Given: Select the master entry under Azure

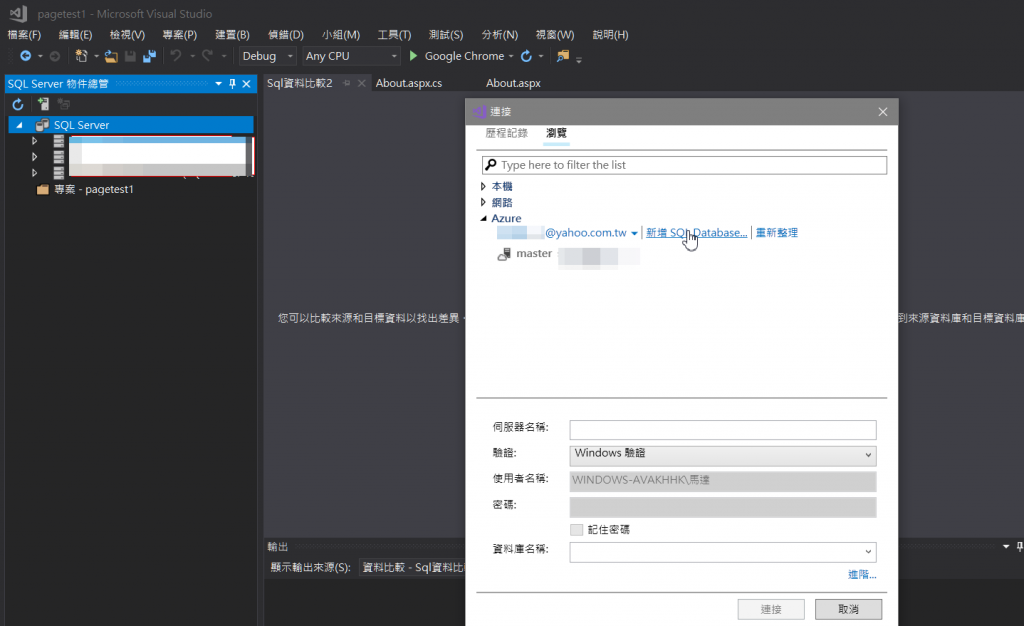Looking at the screenshot, I should [x=534, y=253].
